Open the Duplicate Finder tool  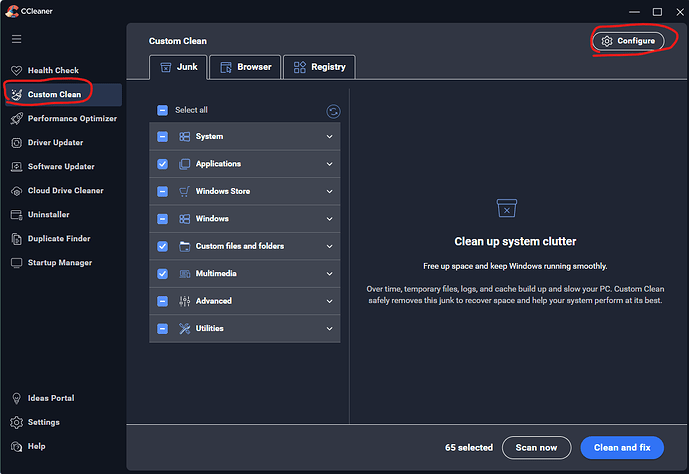coord(59,239)
